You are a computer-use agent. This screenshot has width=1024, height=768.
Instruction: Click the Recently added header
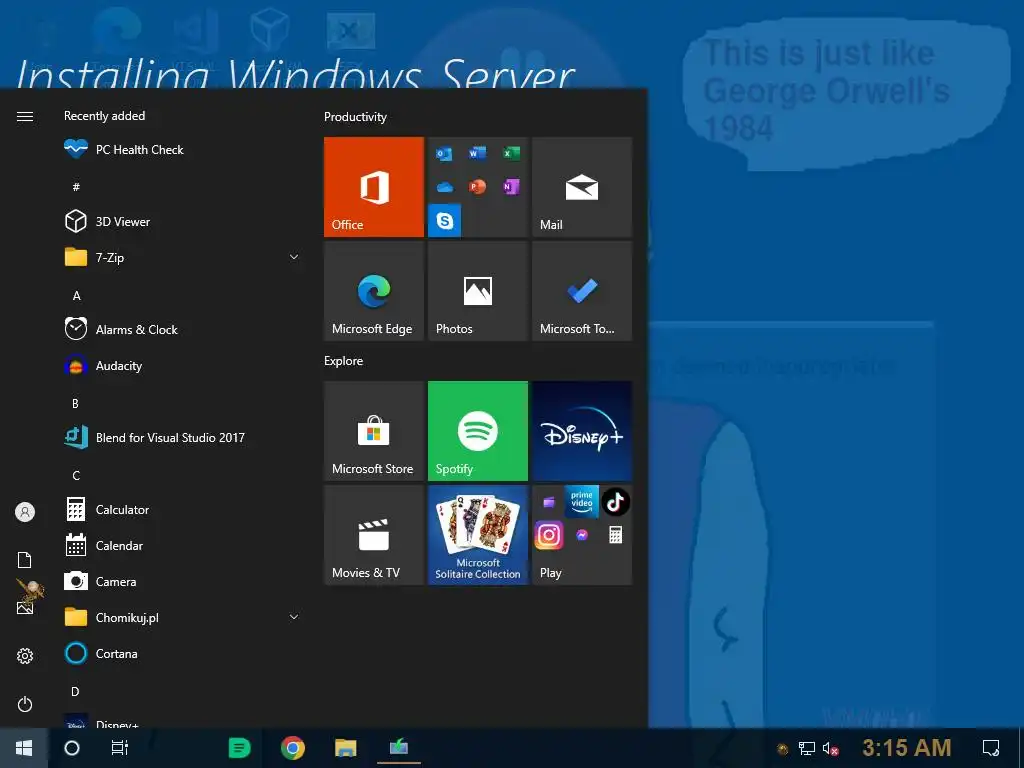click(x=104, y=116)
